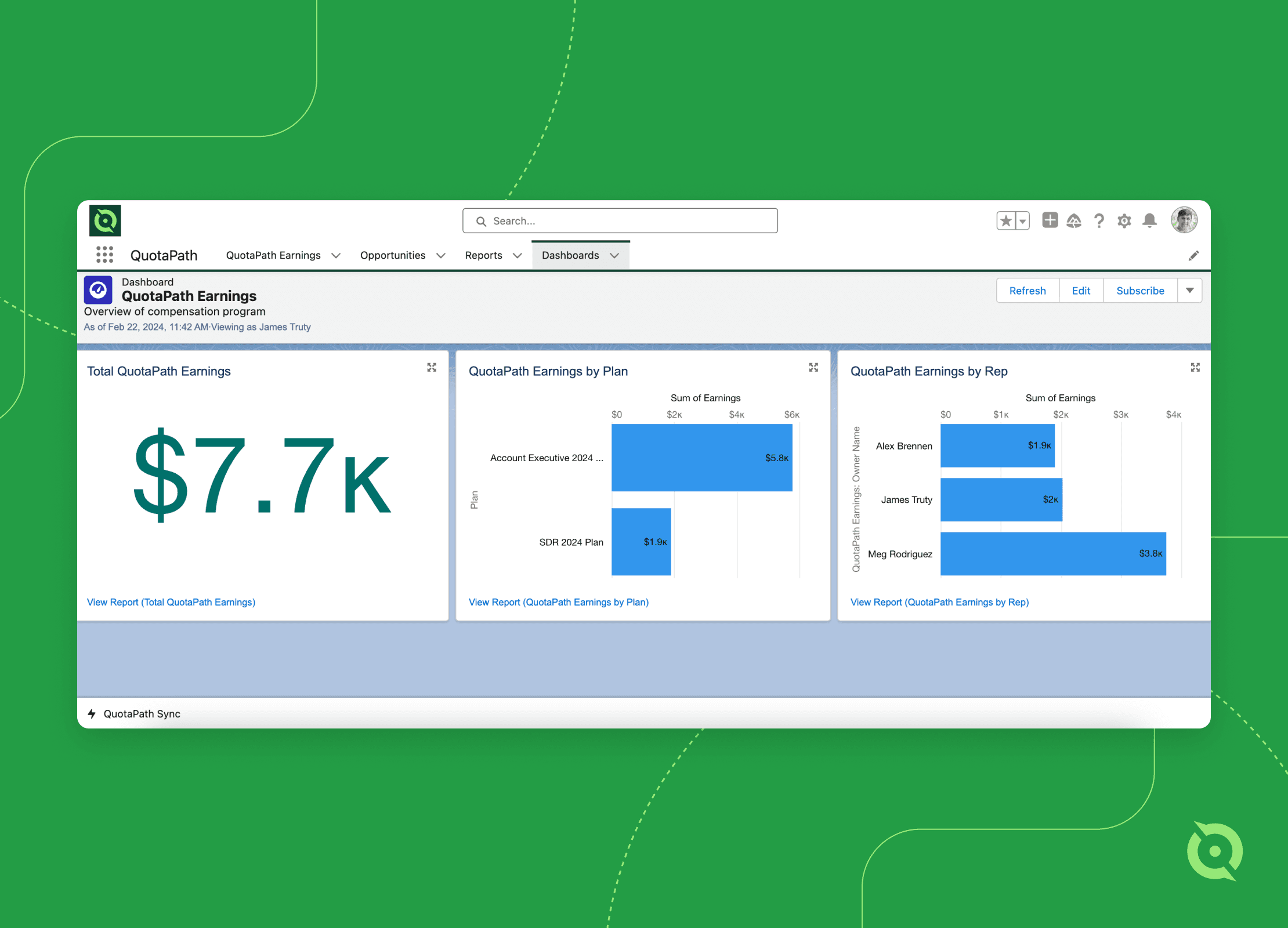Screen dimensions: 1288x928
Task: Click the search magnifier icon
Action: coord(481,221)
